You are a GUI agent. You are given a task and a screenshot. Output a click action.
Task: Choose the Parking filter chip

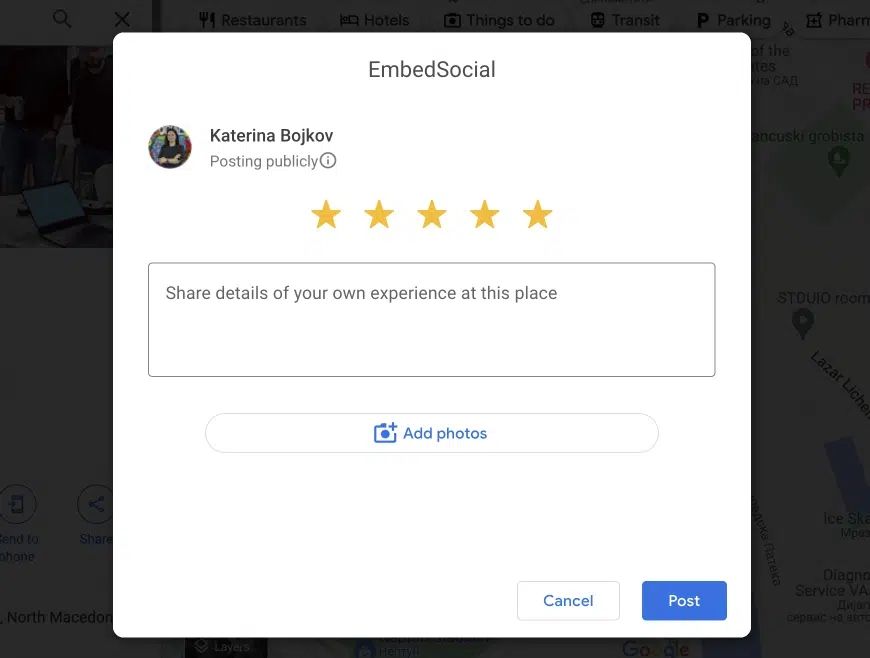click(734, 21)
